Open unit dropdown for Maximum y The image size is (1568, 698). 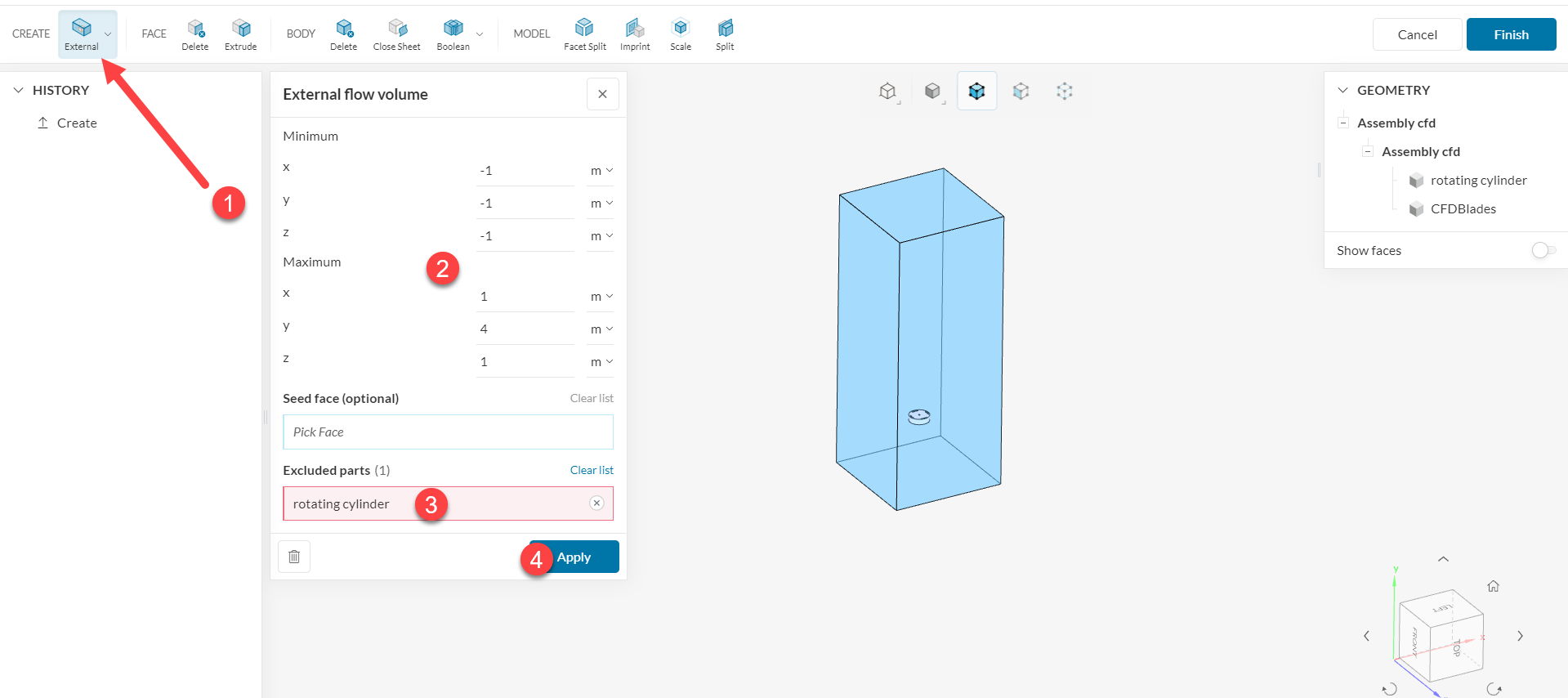[601, 329]
